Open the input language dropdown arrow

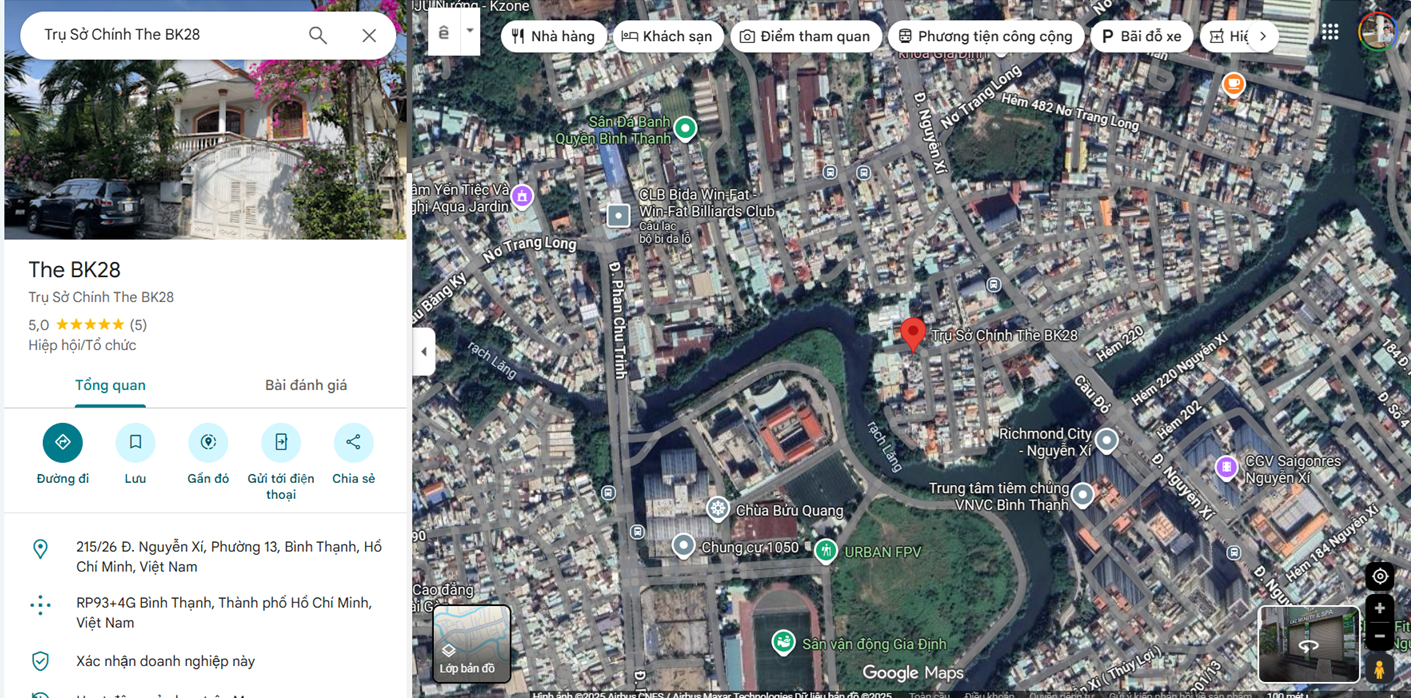[x=469, y=31]
